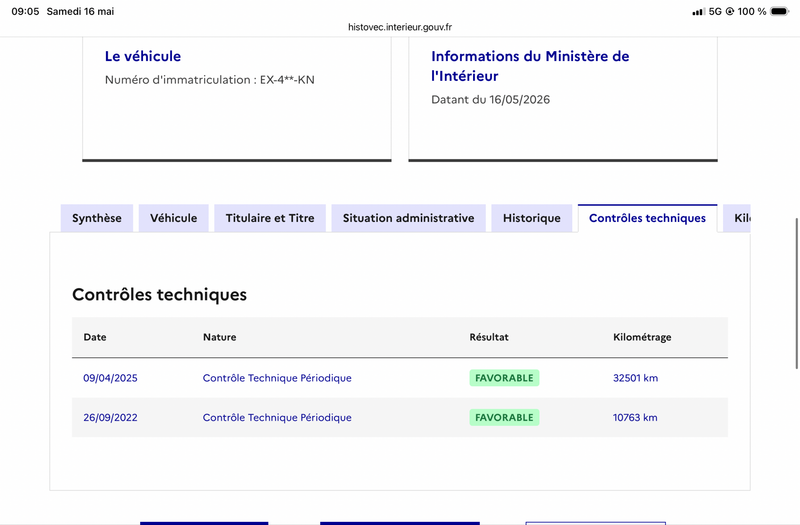800x525 pixels.
Task: Tap the orientation lock icon in status bar
Action: point(730,11)
